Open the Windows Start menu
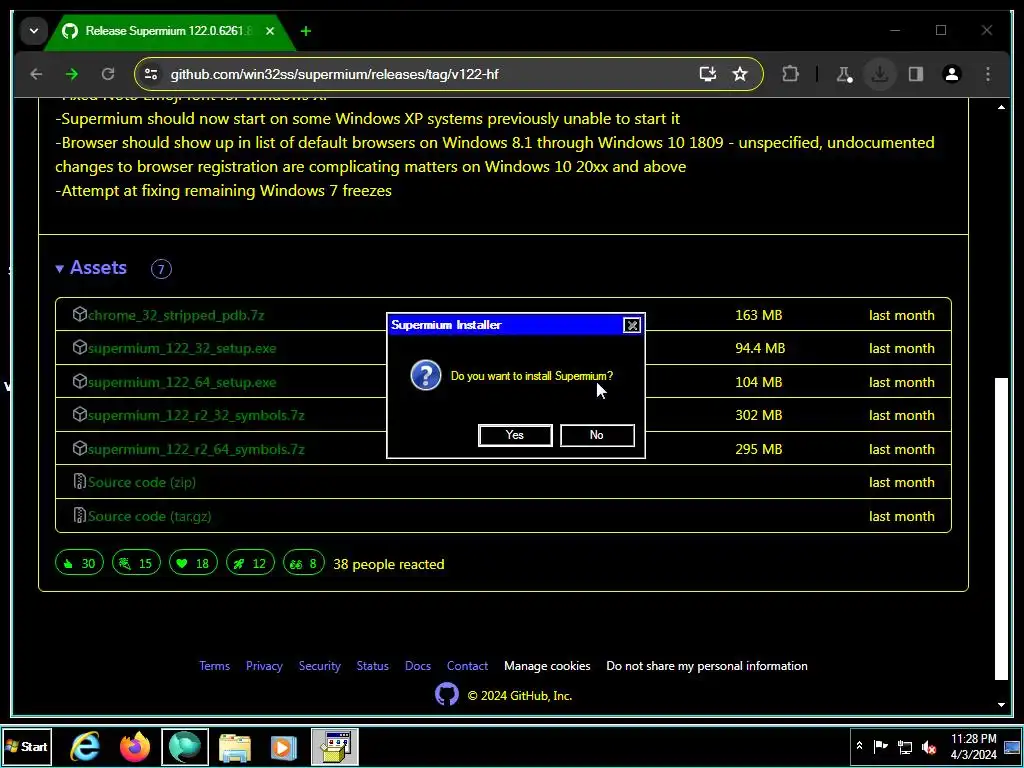This screenshot has width=1024, height=768. (x=27, y=746)
